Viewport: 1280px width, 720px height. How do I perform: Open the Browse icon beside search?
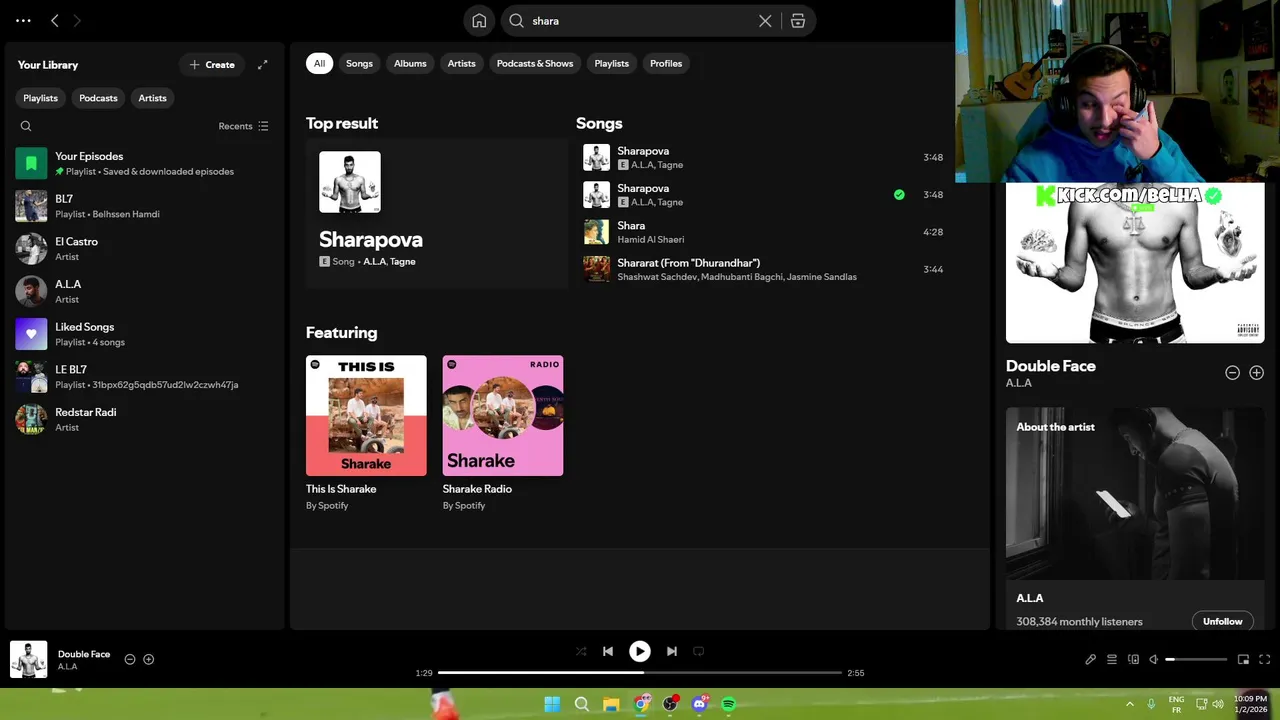click(x=798, y=21)
